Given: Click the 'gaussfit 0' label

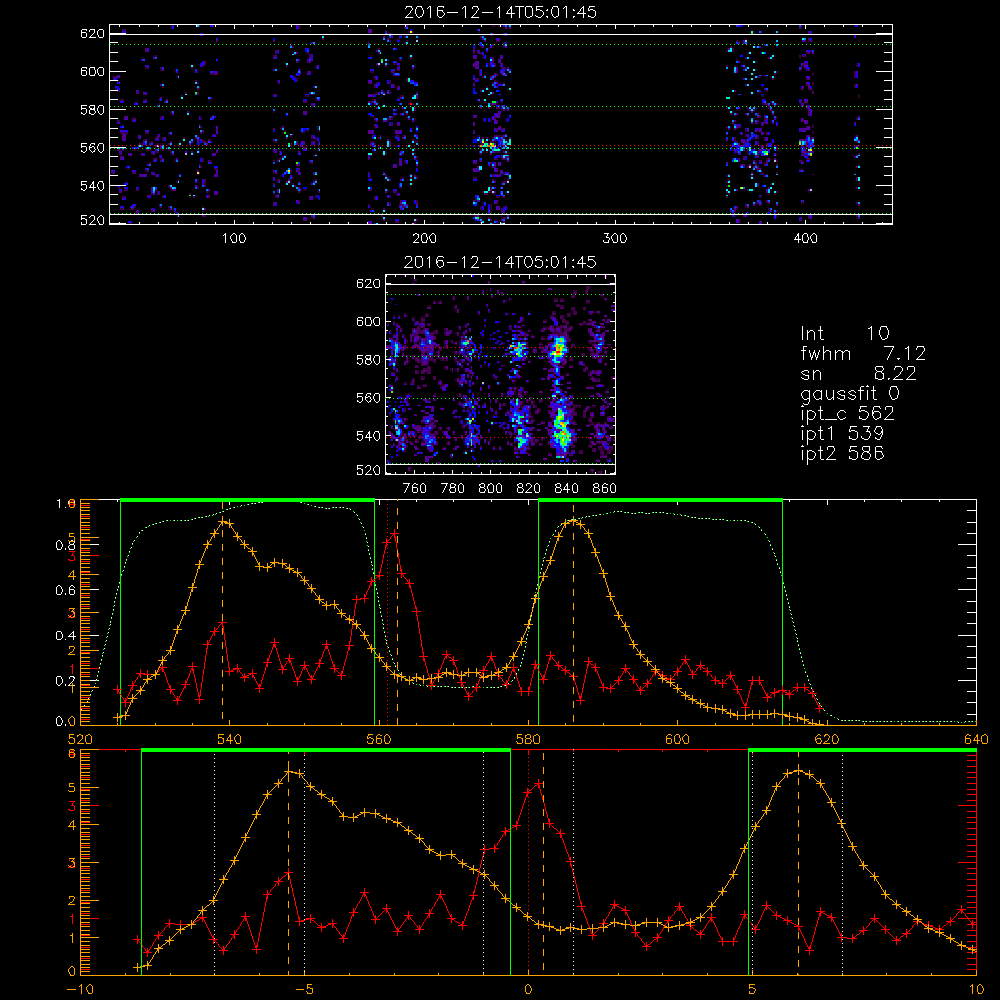Looking at the screenshot, I should click(x=850, y=393).
